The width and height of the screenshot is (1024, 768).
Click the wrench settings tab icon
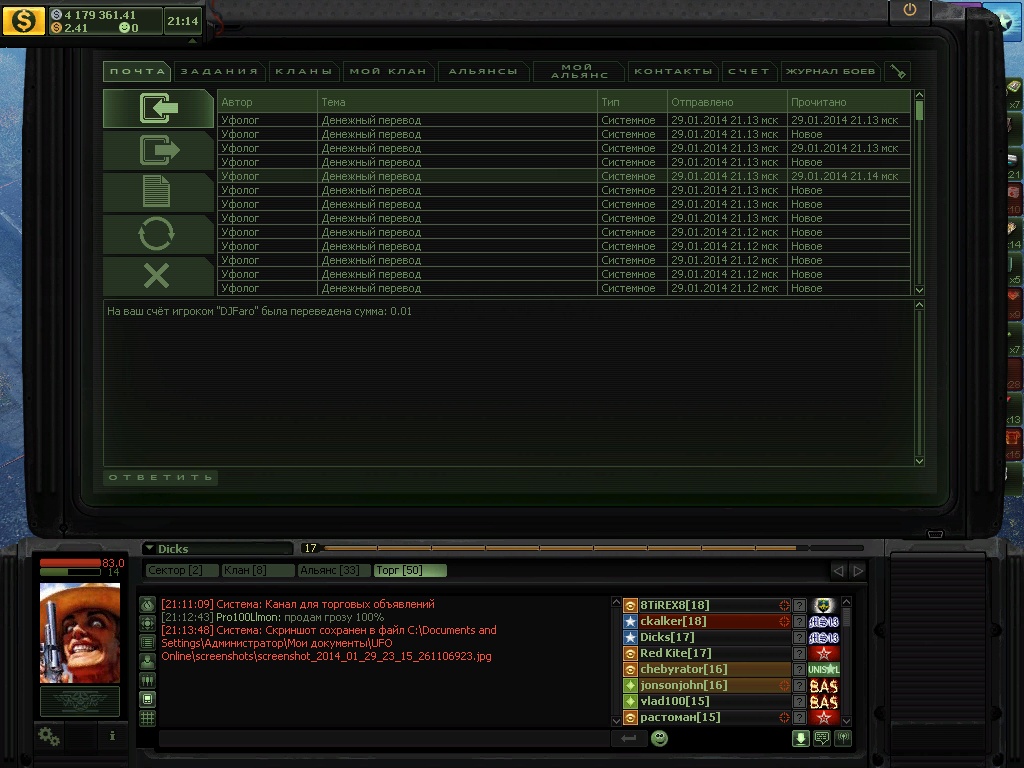pyautogui.click(x=898, y=71)
